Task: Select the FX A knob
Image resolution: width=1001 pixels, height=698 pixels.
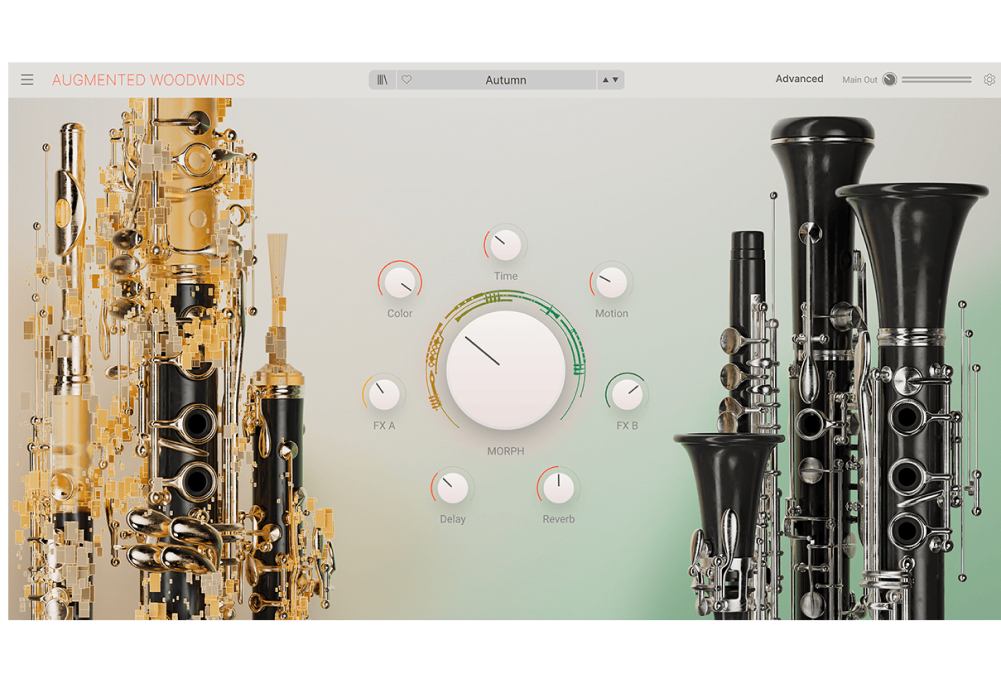Action: [384, 395]
